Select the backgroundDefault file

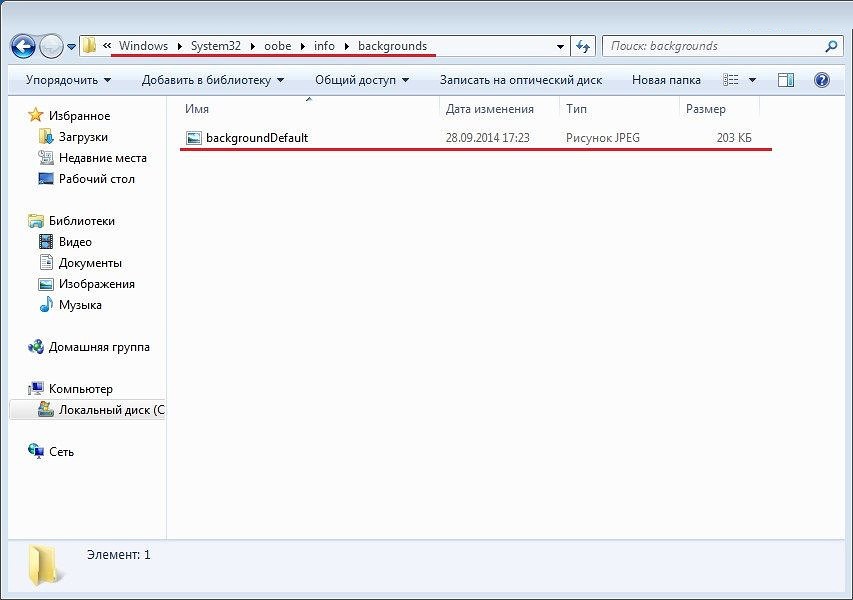(x=257, y=138)
